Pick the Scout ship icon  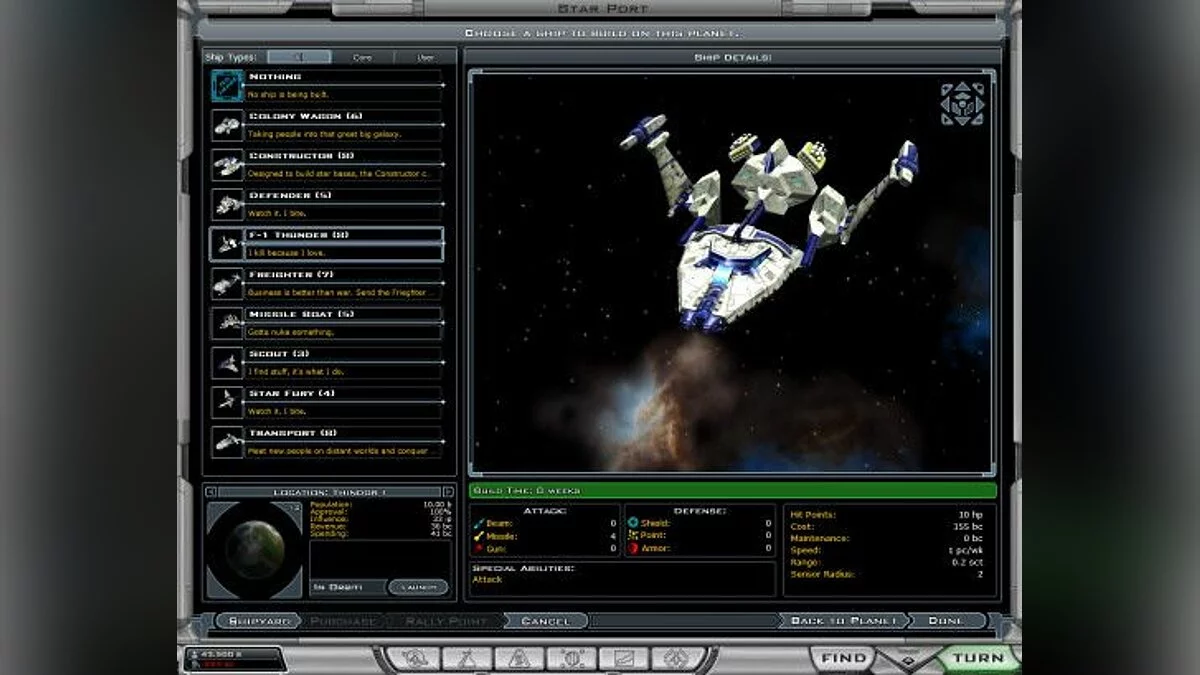click(x=227, y=362)
